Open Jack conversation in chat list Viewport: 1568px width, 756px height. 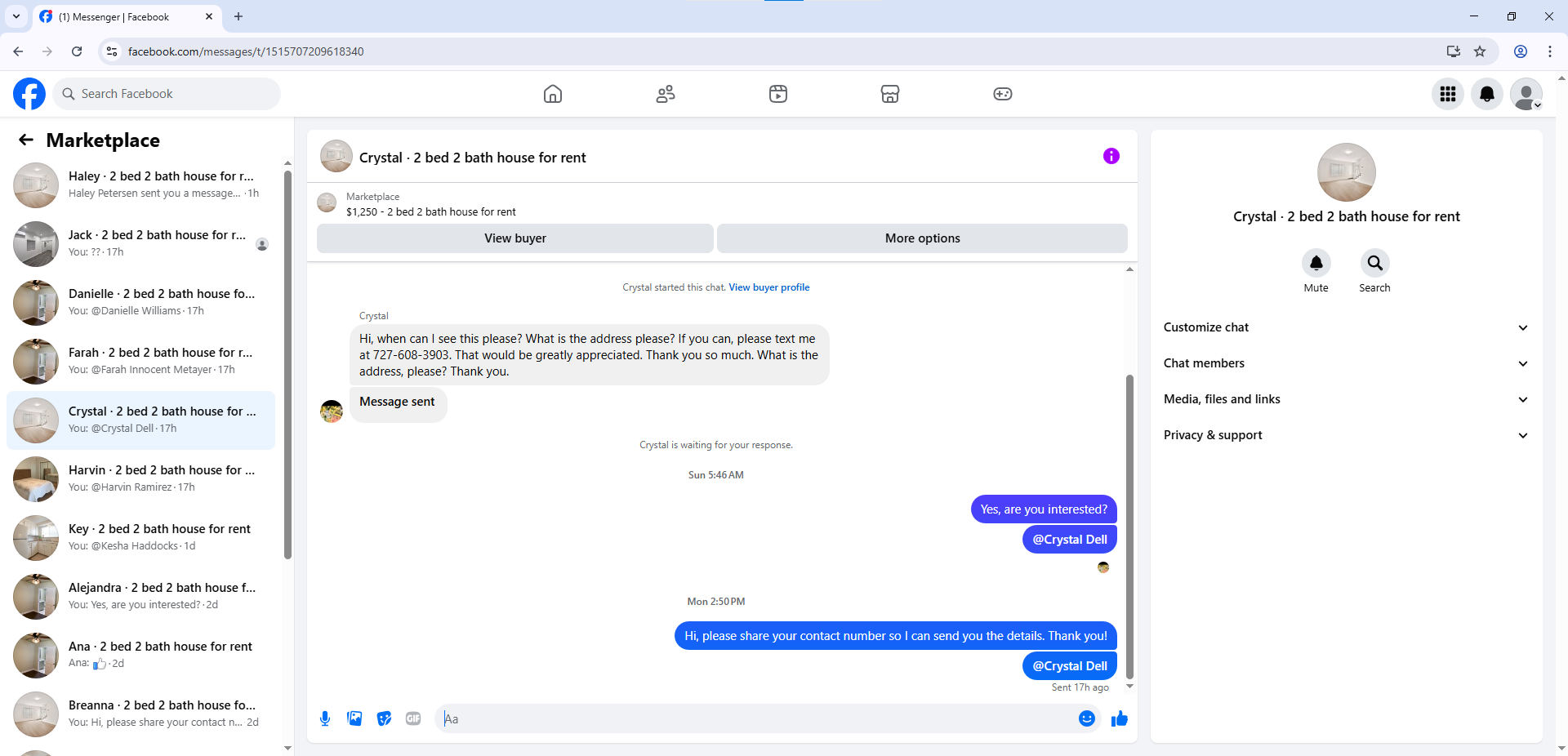coord(141,244)
